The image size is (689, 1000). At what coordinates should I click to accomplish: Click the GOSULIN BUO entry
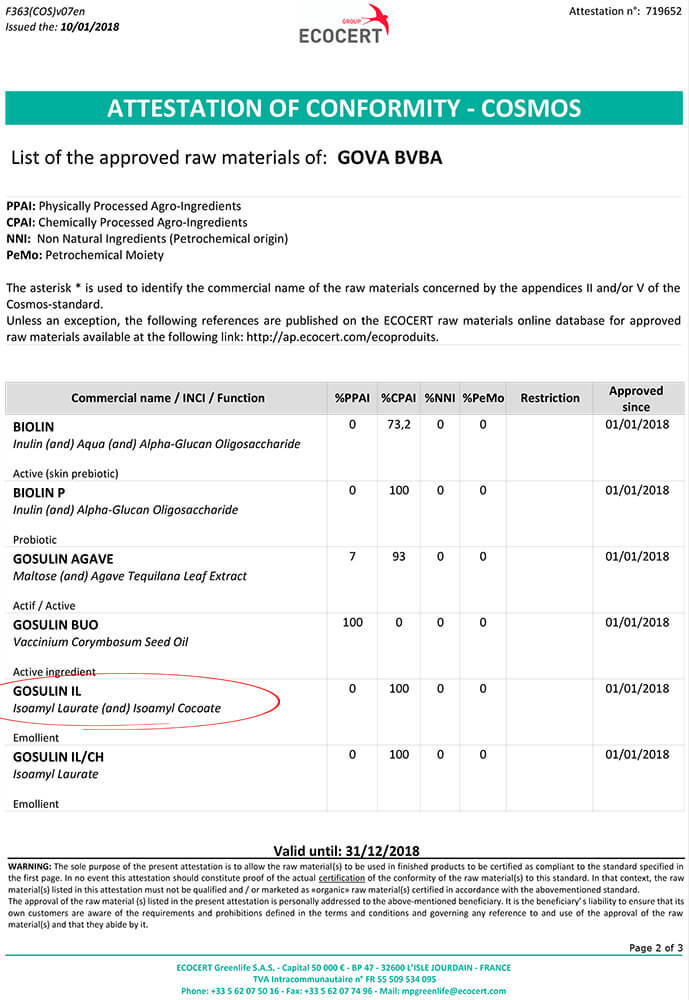coord(56,625)
